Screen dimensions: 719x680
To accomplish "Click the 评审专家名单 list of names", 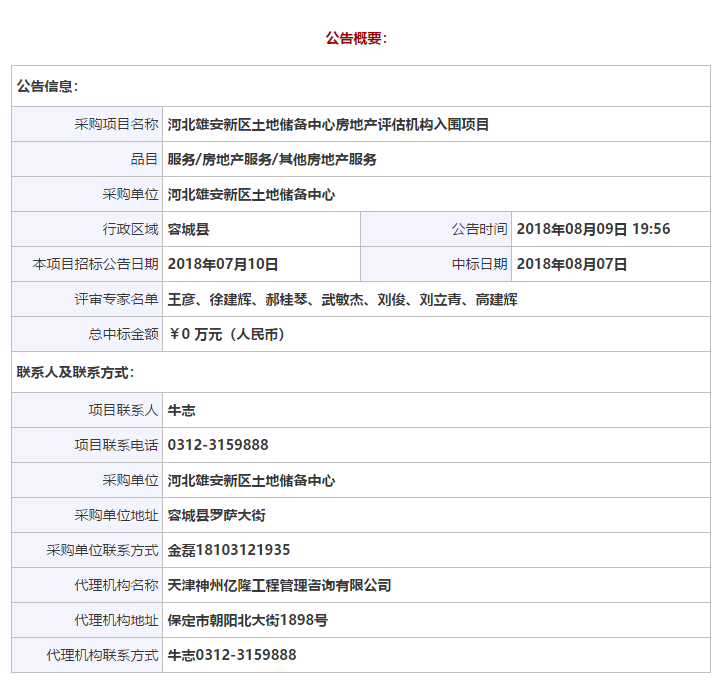I will click(342, 299).
